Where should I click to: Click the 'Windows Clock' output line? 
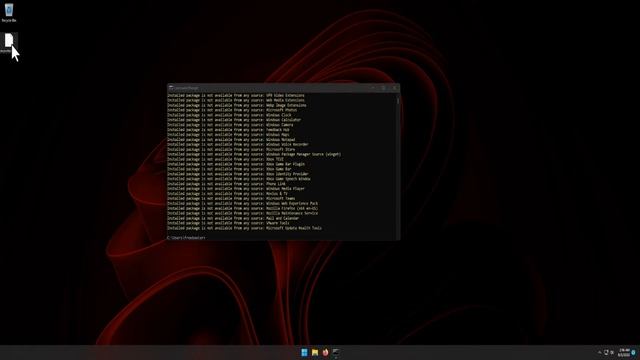[229, 115]
